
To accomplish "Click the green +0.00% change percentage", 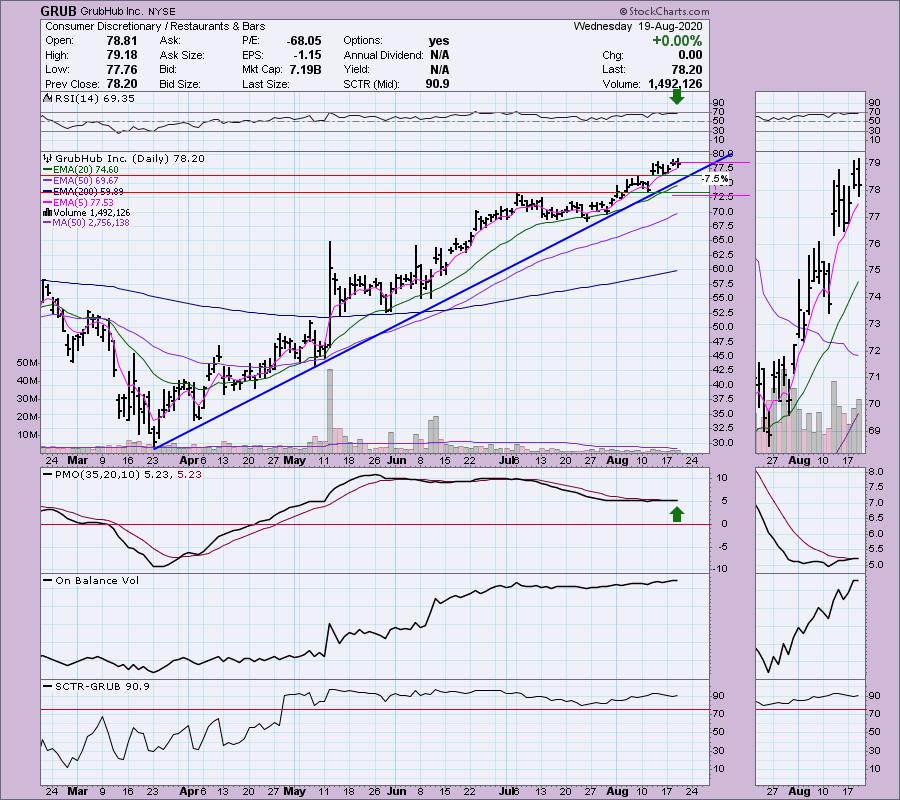I will tap(677, 41).
